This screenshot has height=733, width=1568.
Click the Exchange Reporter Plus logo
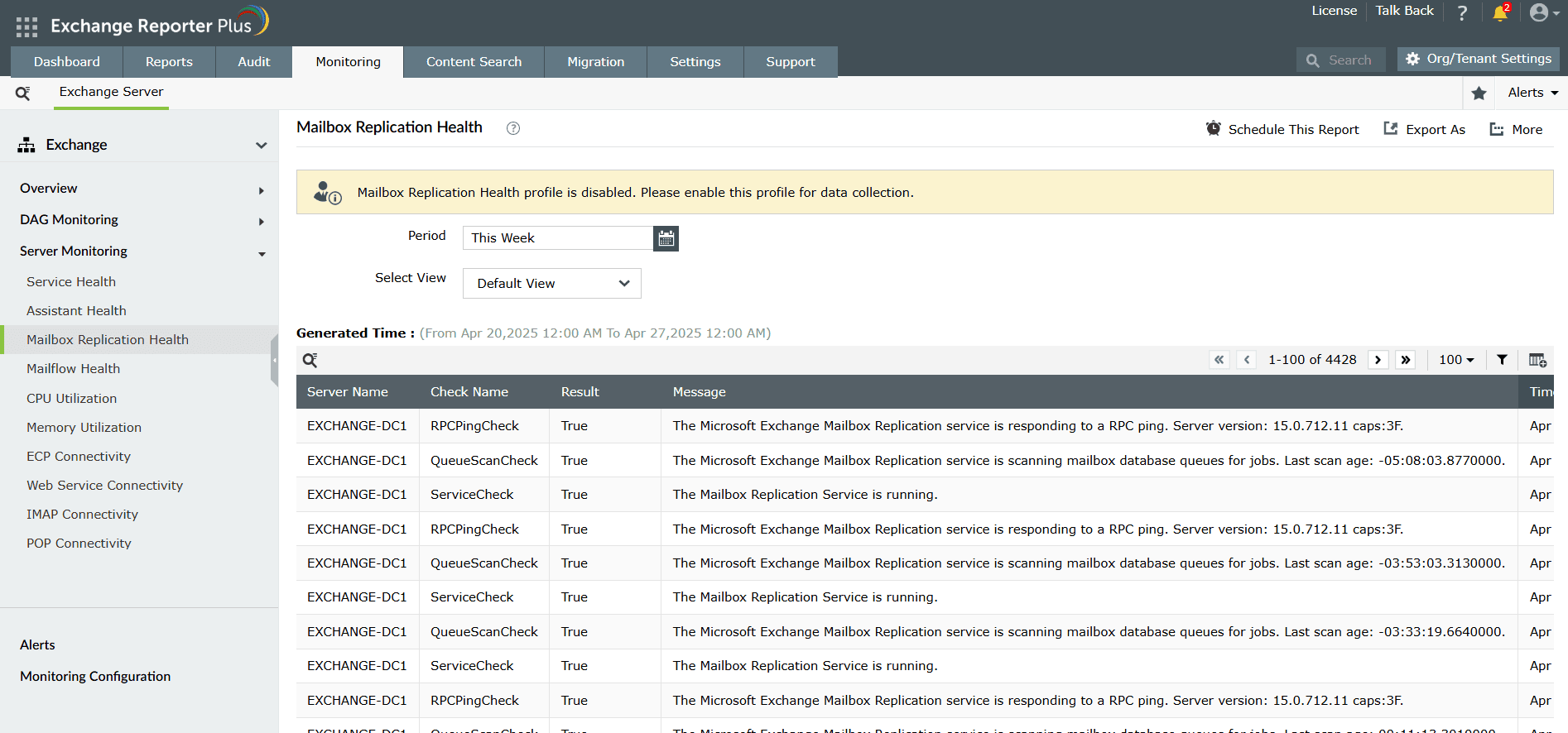point(160,22)
